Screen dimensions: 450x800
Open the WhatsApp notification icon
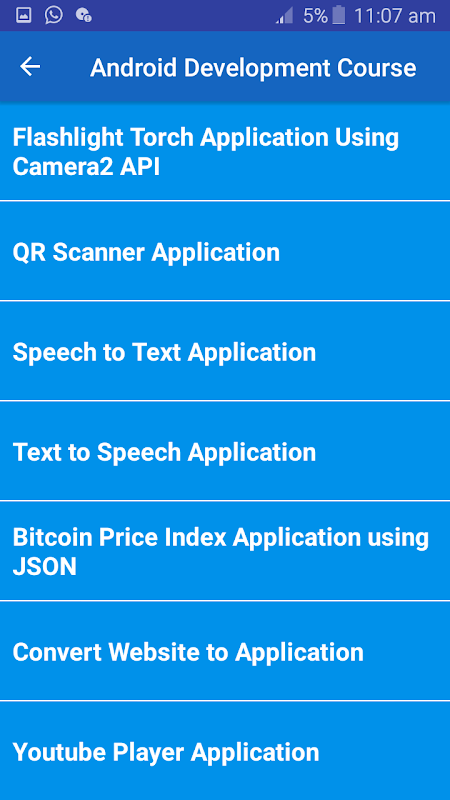coord(54,15)
